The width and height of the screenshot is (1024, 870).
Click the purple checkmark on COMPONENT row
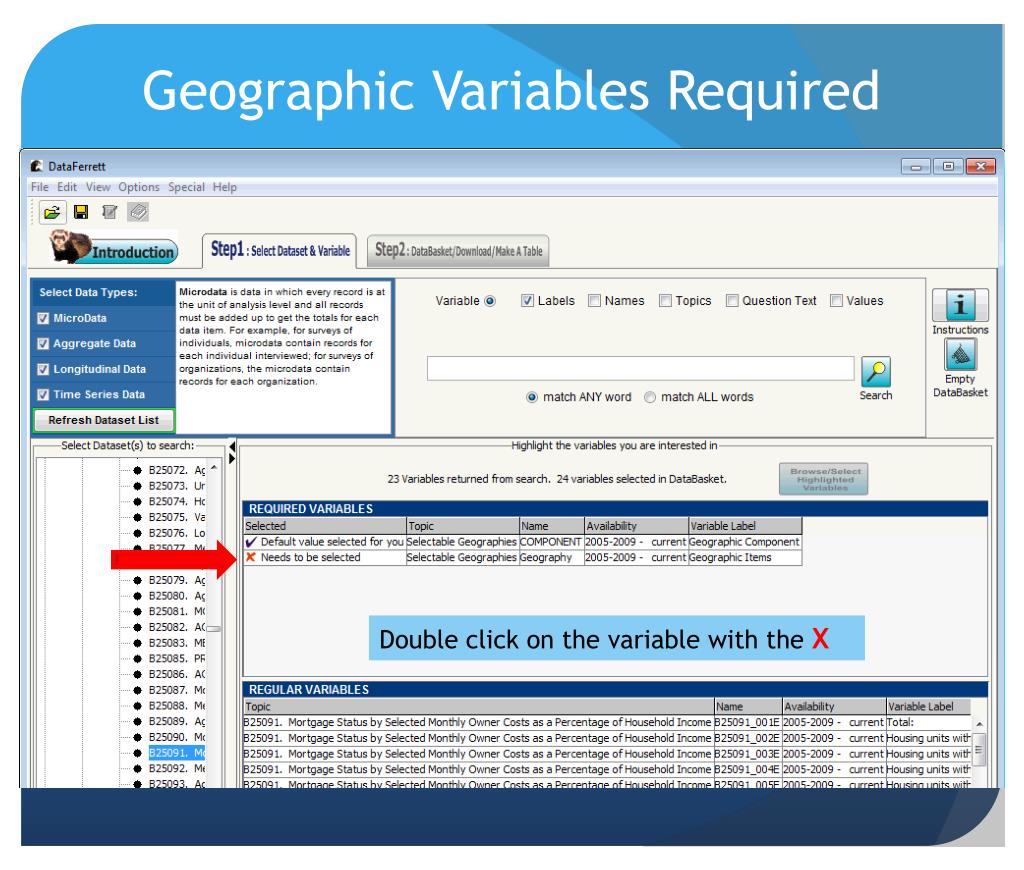click(251, 542)
